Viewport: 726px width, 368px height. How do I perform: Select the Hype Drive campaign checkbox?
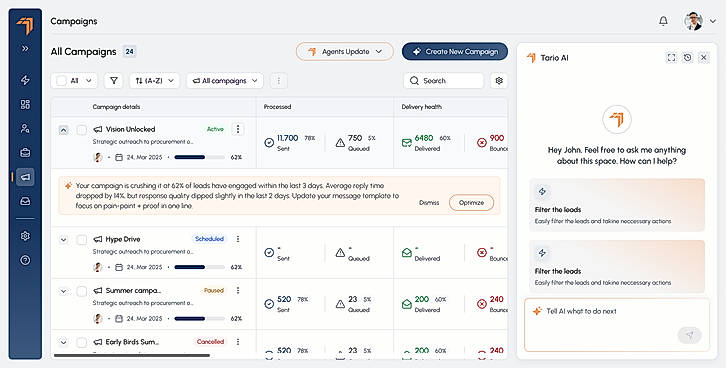coord(81,240)
